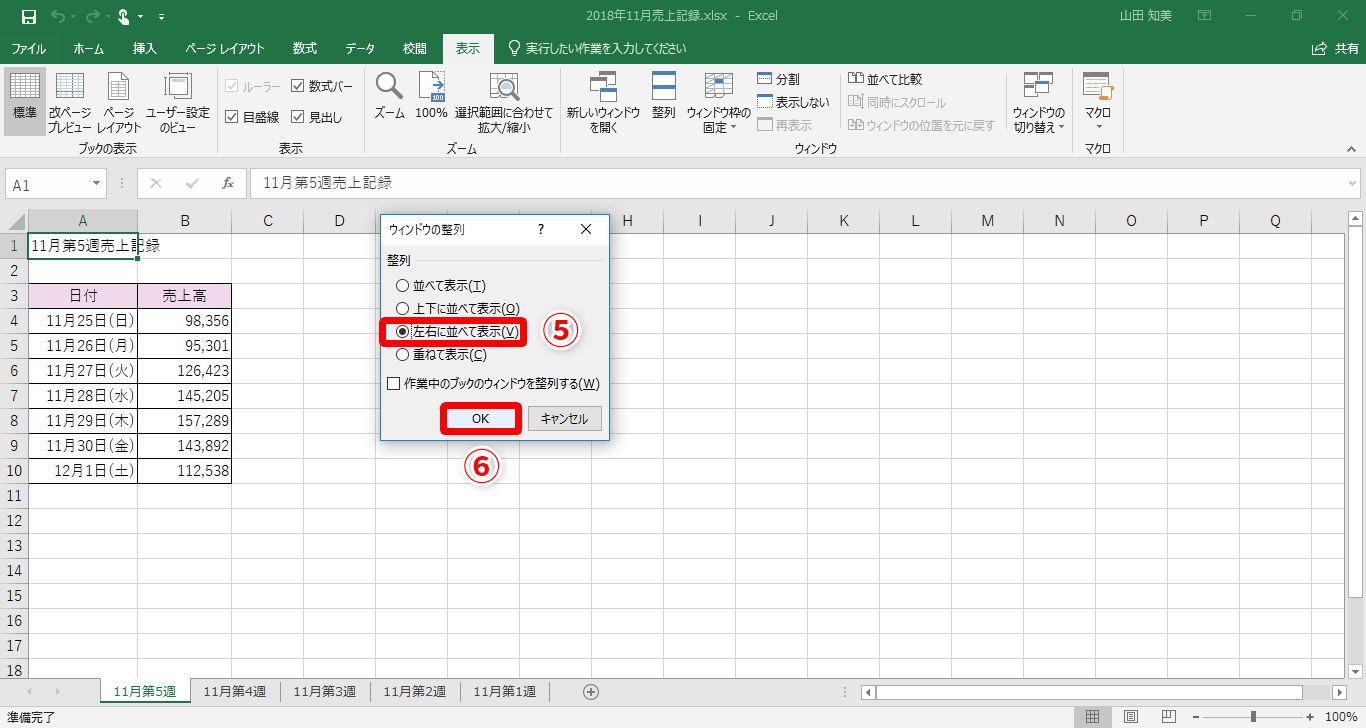Open the 11月第4週 sheet tab
Image resolution: width=1366 pixels, height=728 pixels.
(235, 691)
